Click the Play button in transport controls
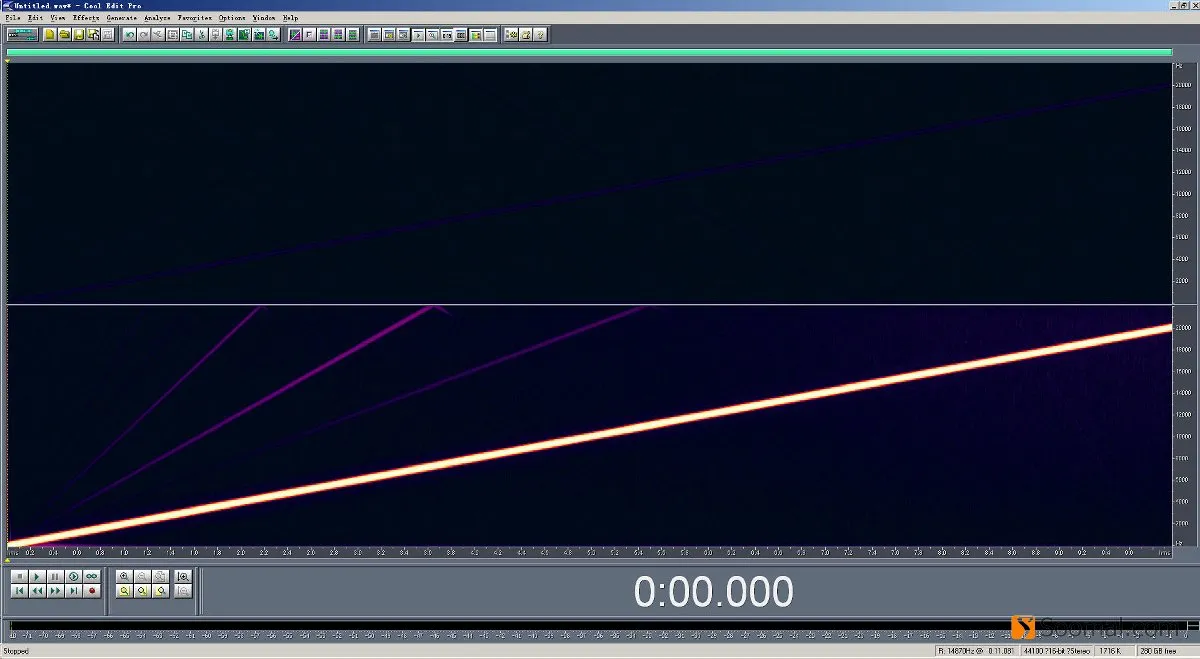Image resolution: width=1200 pixels, height=659 pixels. [x=37, y=577]
